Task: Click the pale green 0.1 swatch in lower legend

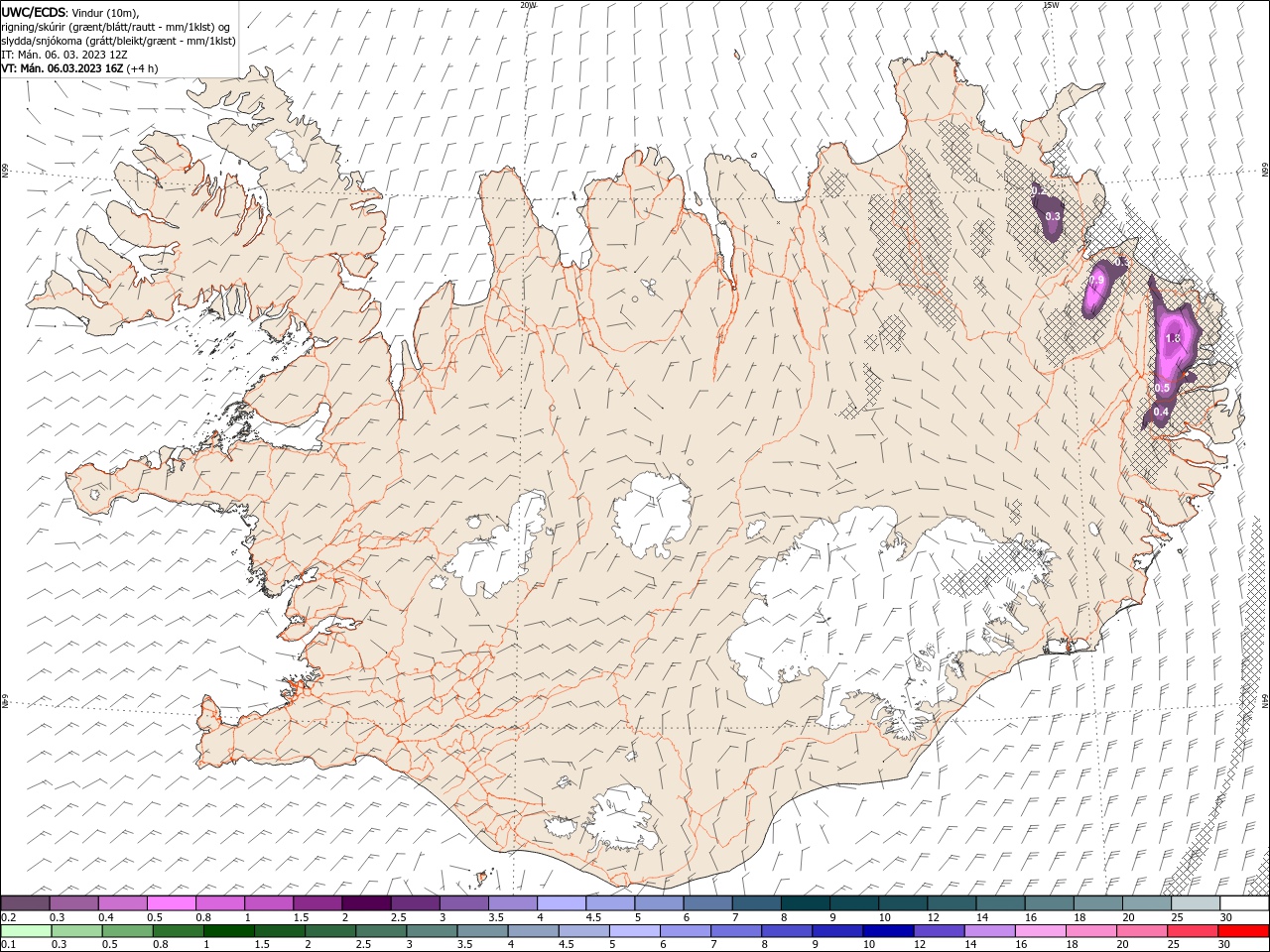Action: click(26, 930)
